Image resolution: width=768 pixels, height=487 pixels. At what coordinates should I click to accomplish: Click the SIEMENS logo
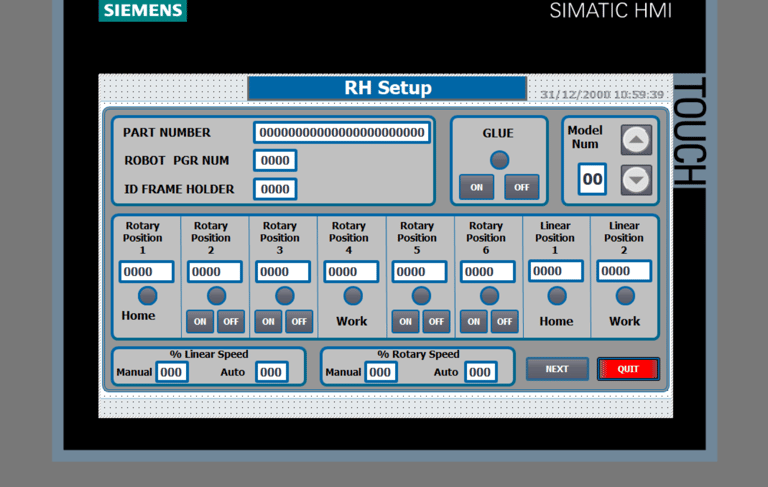click(x=143, y=10)
